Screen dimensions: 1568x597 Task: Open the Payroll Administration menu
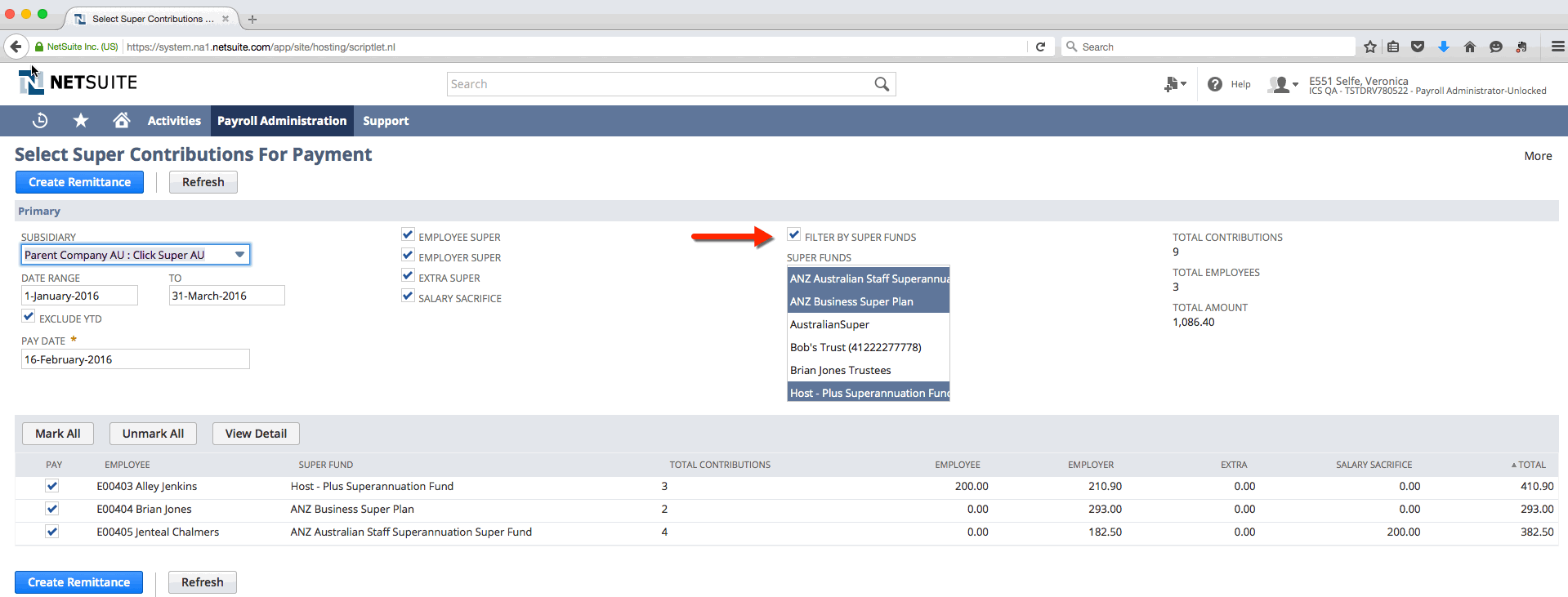[x=282, y=121]
